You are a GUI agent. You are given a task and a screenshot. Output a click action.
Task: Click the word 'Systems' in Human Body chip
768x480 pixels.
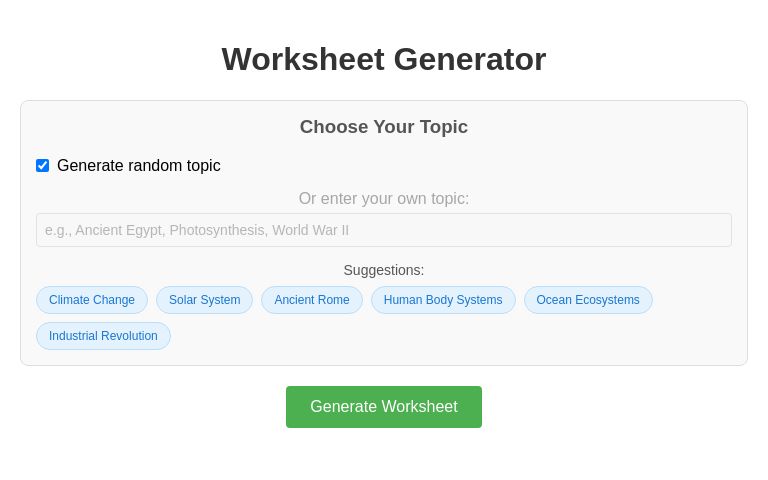tap(481, 300)
